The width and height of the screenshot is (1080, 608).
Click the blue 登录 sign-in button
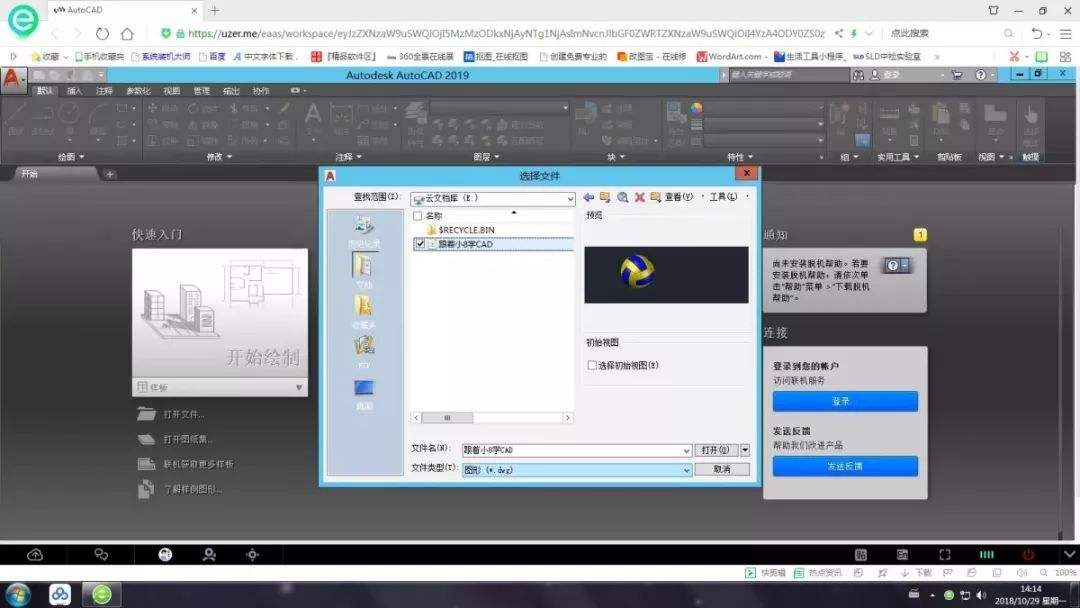(x=843, y=400)
